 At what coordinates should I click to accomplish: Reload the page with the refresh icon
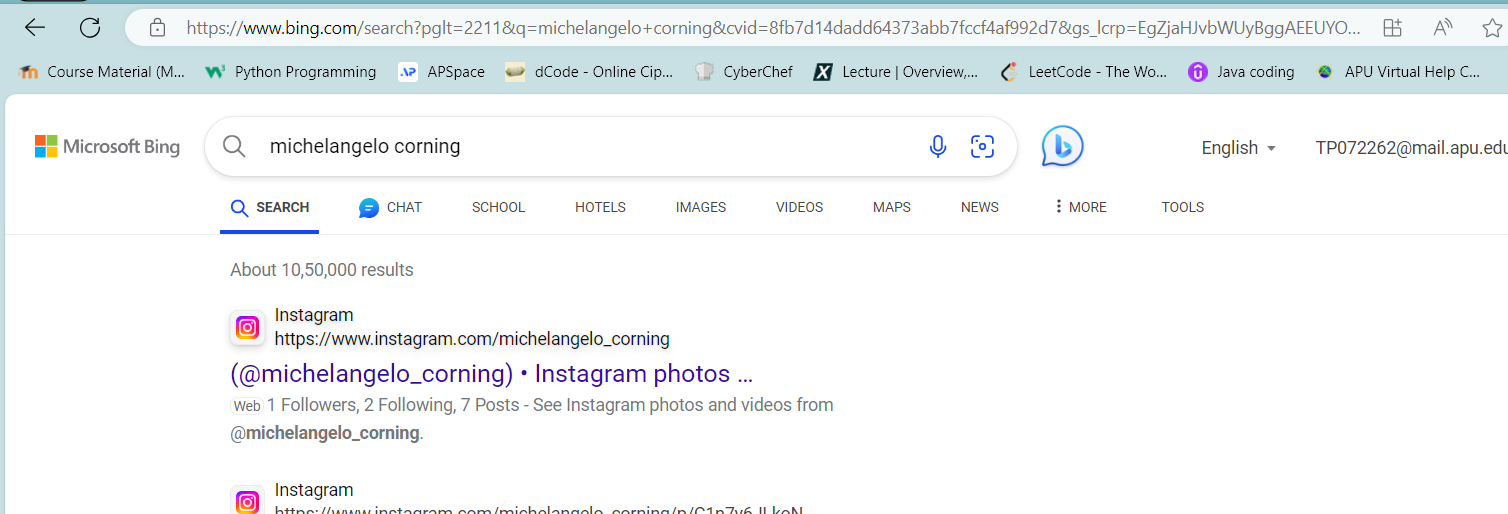[90, 28]
